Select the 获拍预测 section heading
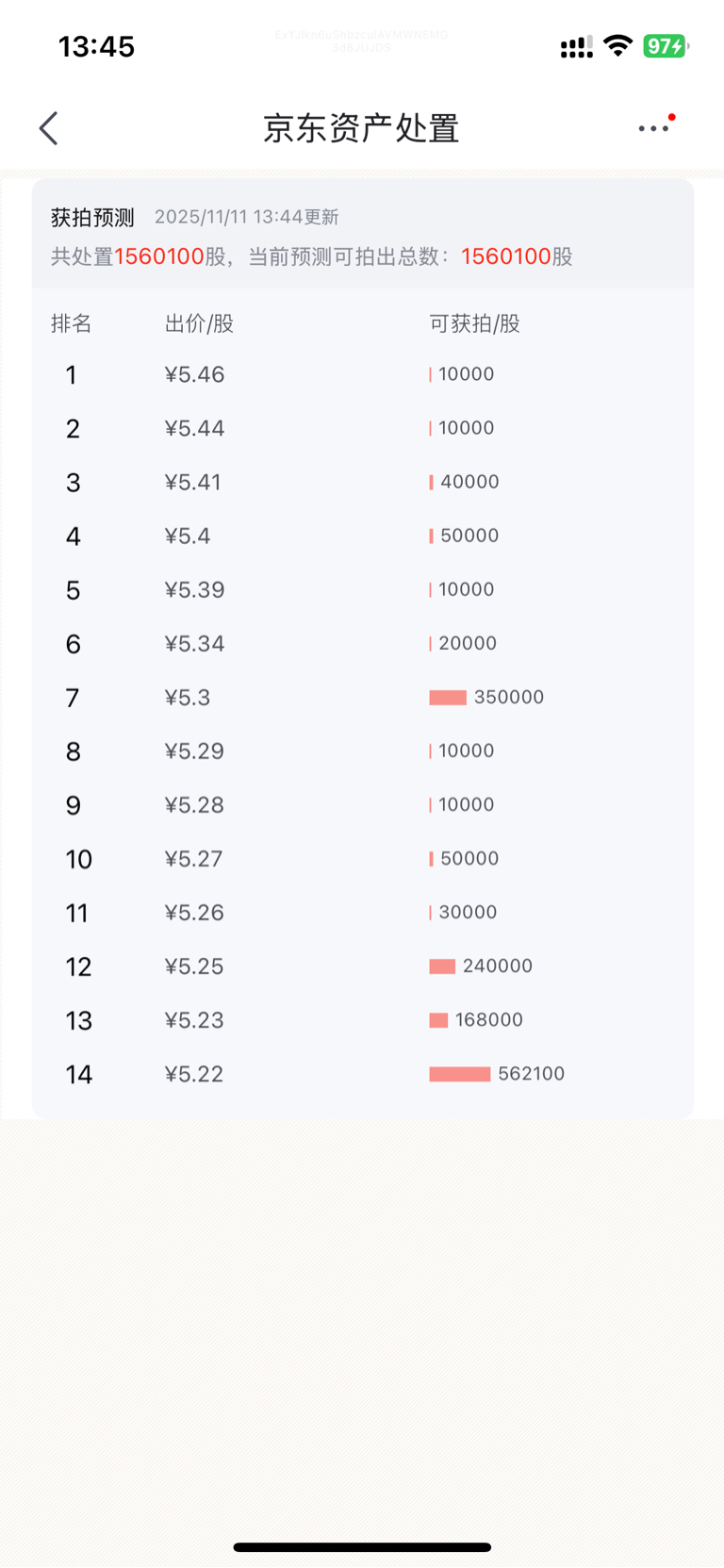724x1568 pixels. [x=92, y=218]
